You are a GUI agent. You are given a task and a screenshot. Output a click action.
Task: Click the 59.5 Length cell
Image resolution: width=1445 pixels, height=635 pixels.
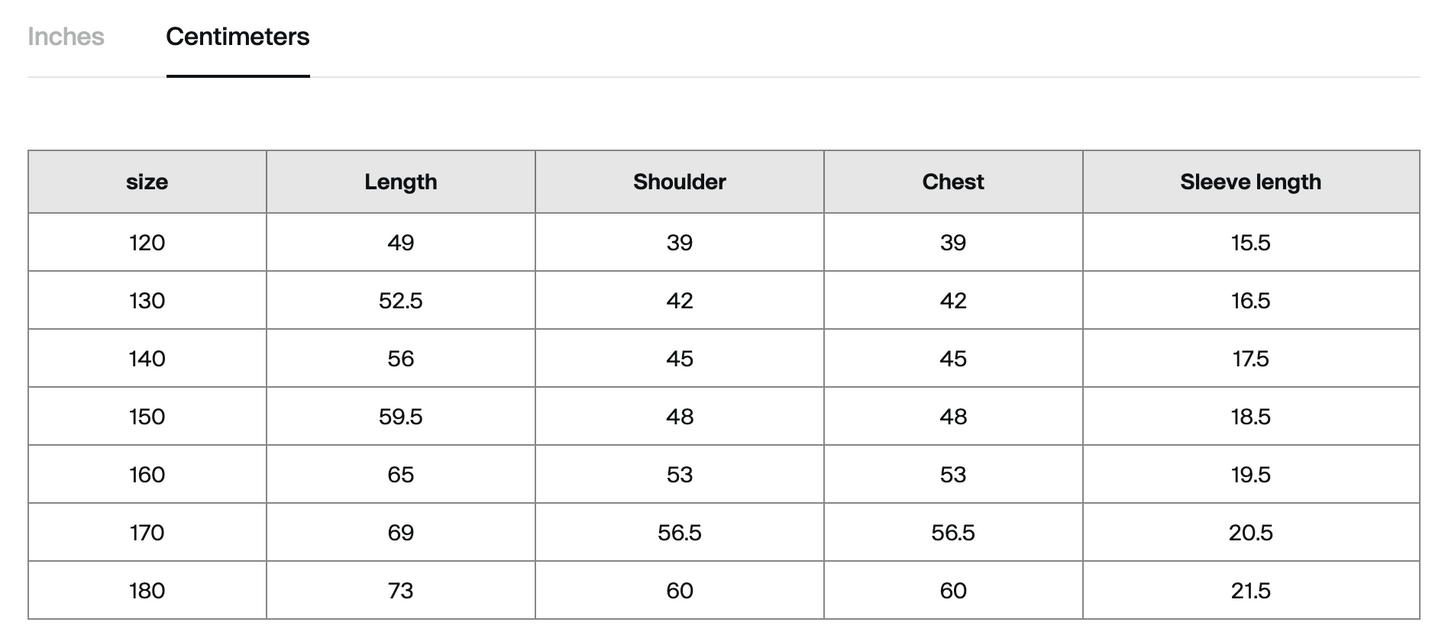click(x=401, y=417)
